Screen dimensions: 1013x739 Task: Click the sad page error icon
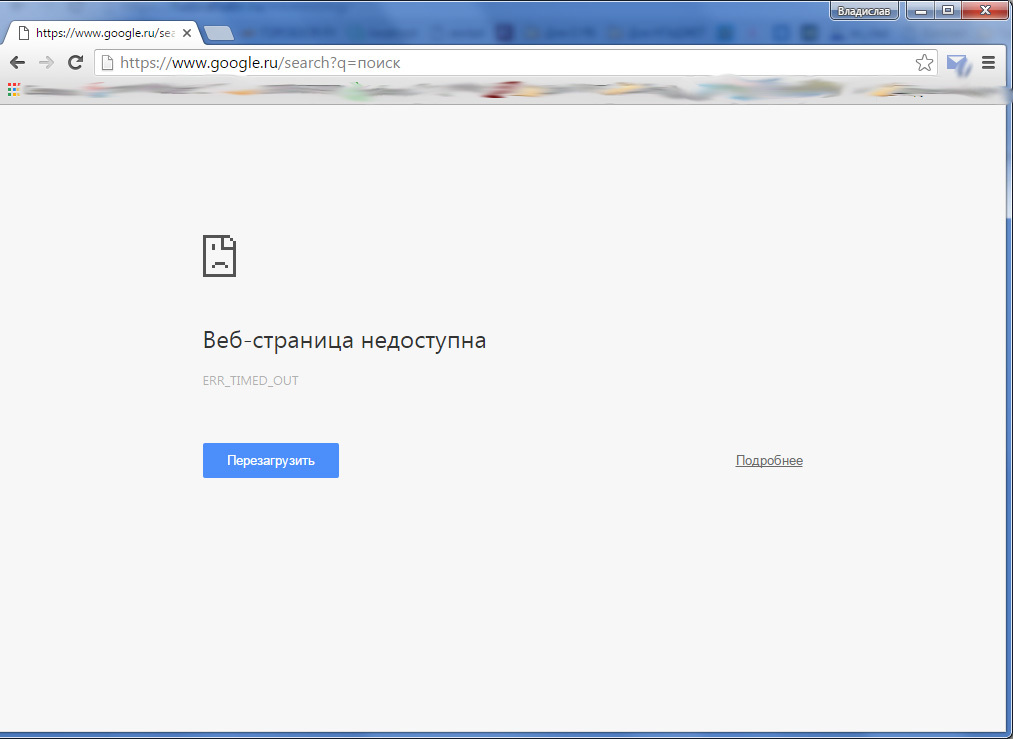click(219, 256)
